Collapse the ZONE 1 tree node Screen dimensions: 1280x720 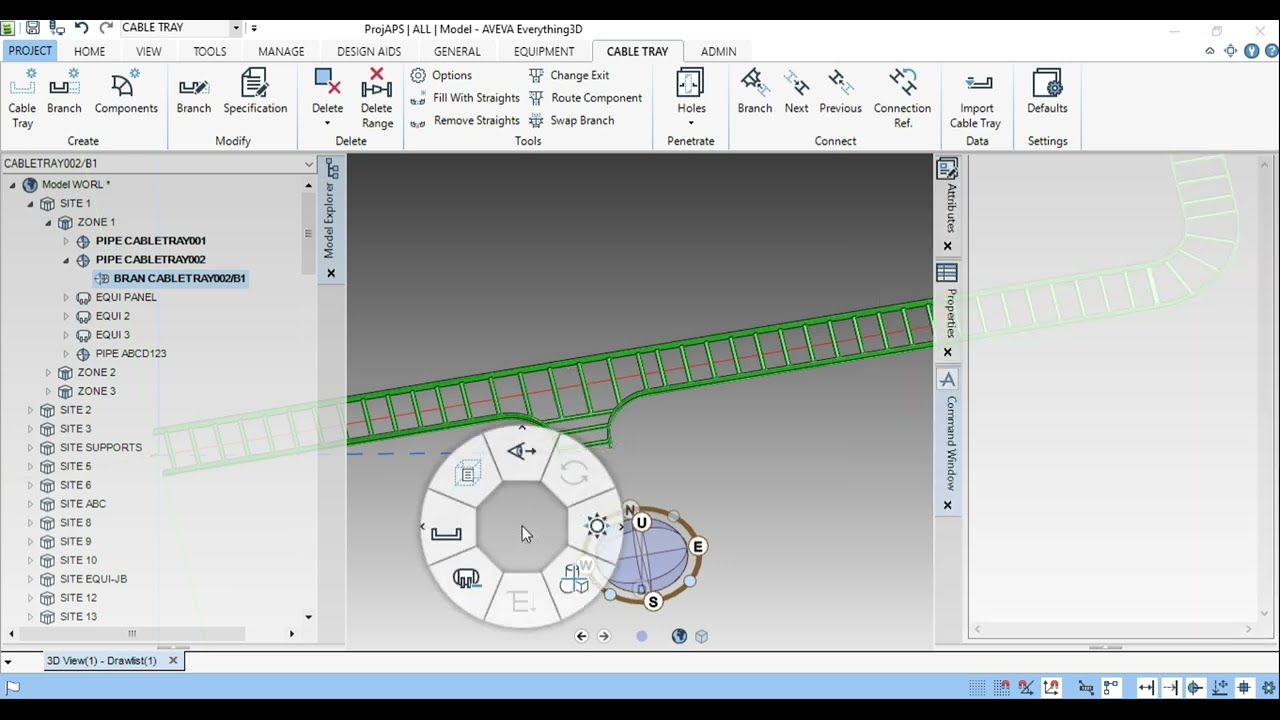48,222
